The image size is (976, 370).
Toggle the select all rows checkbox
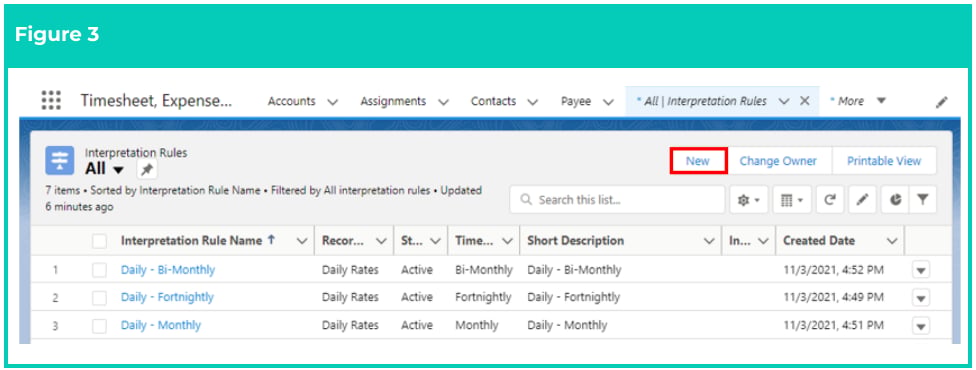point(100,241)
